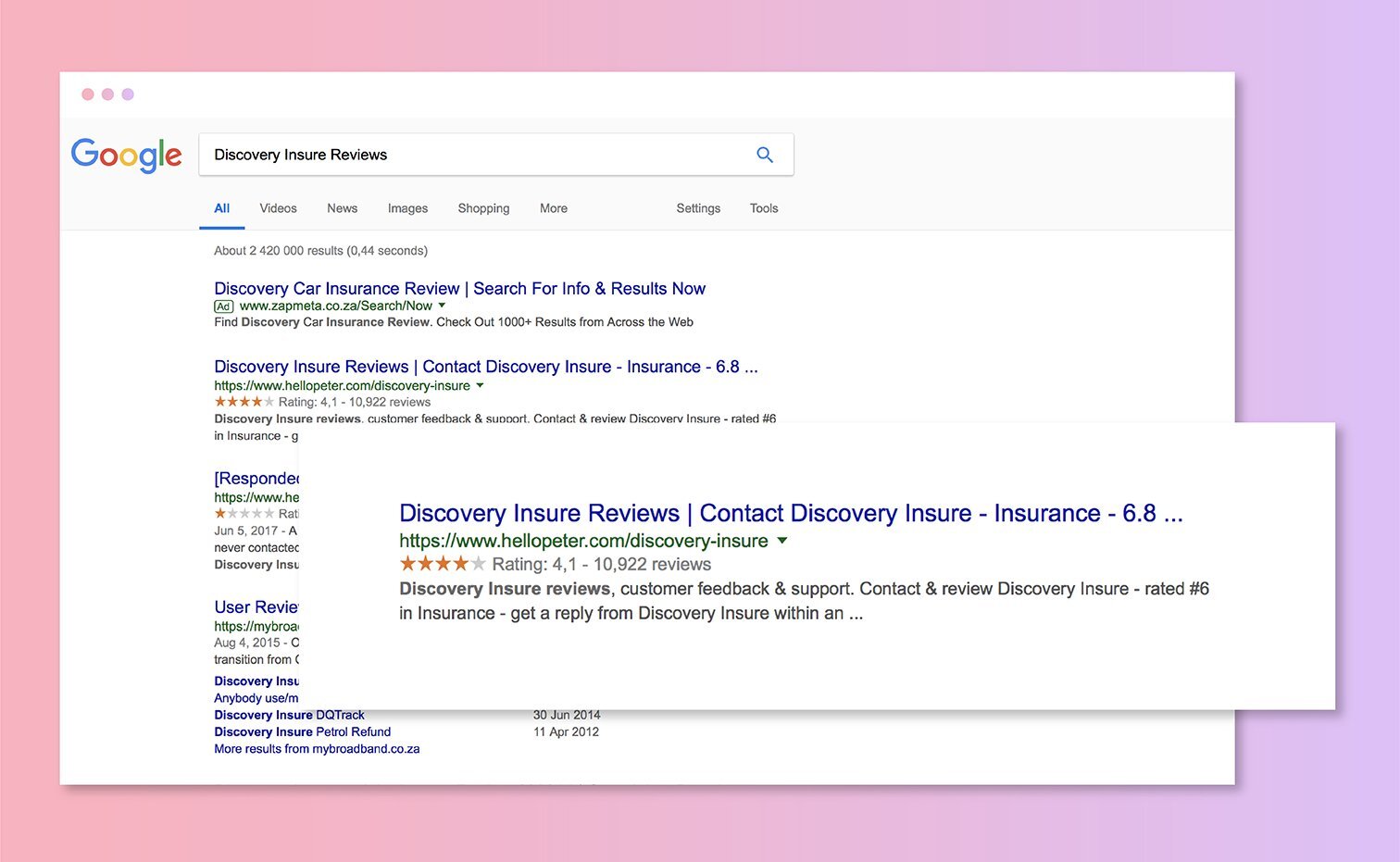Open the hellopeter Discovery Insure Reviews result
Viewport: 1400px width, 862px height.
click(485, 366)
